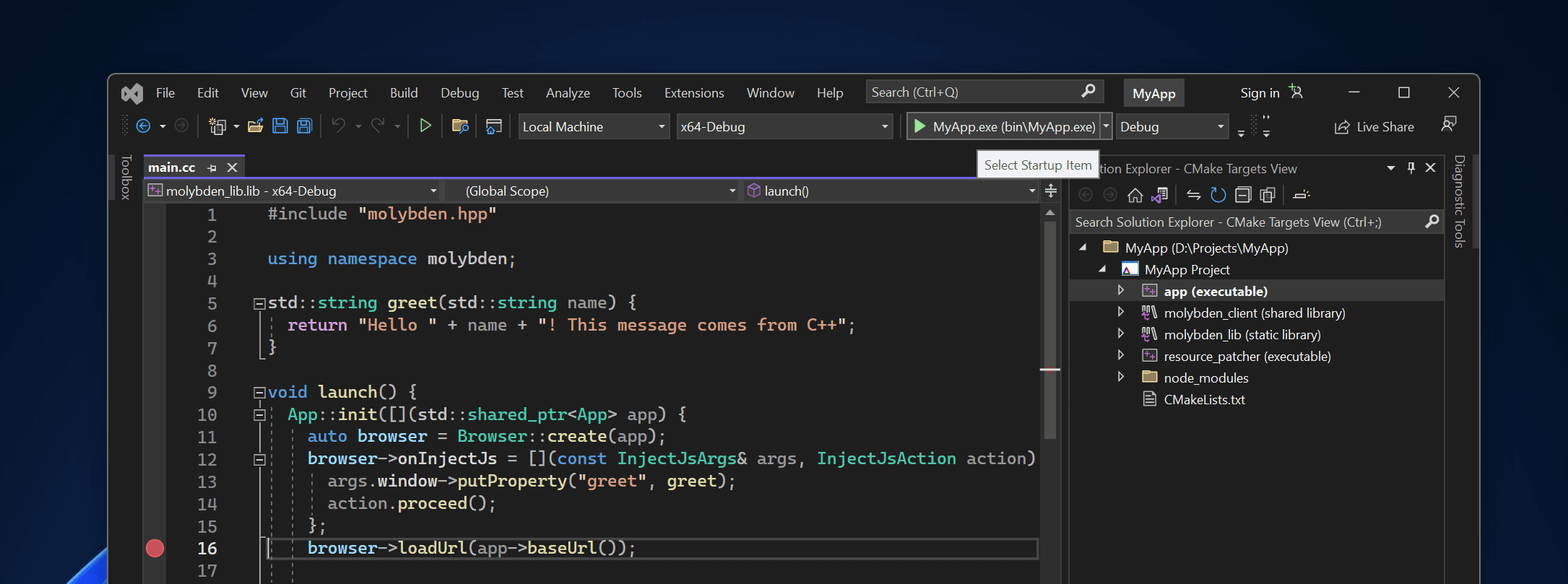The width and height of the screenshot is (1568, 584).
Task: Open Find in Files folder-search icon
Action: click(460, 126)
